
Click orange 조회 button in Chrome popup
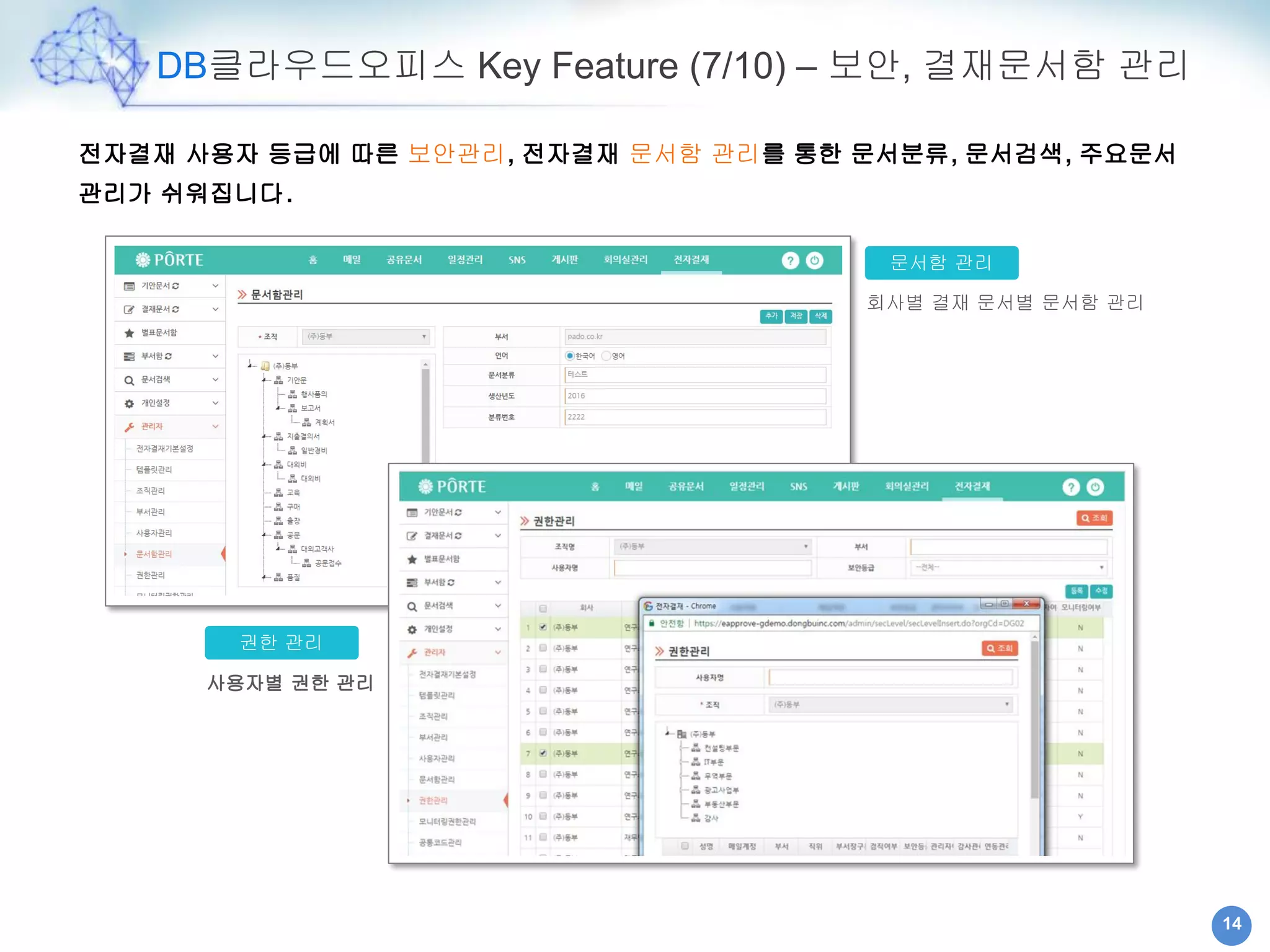1000,648
